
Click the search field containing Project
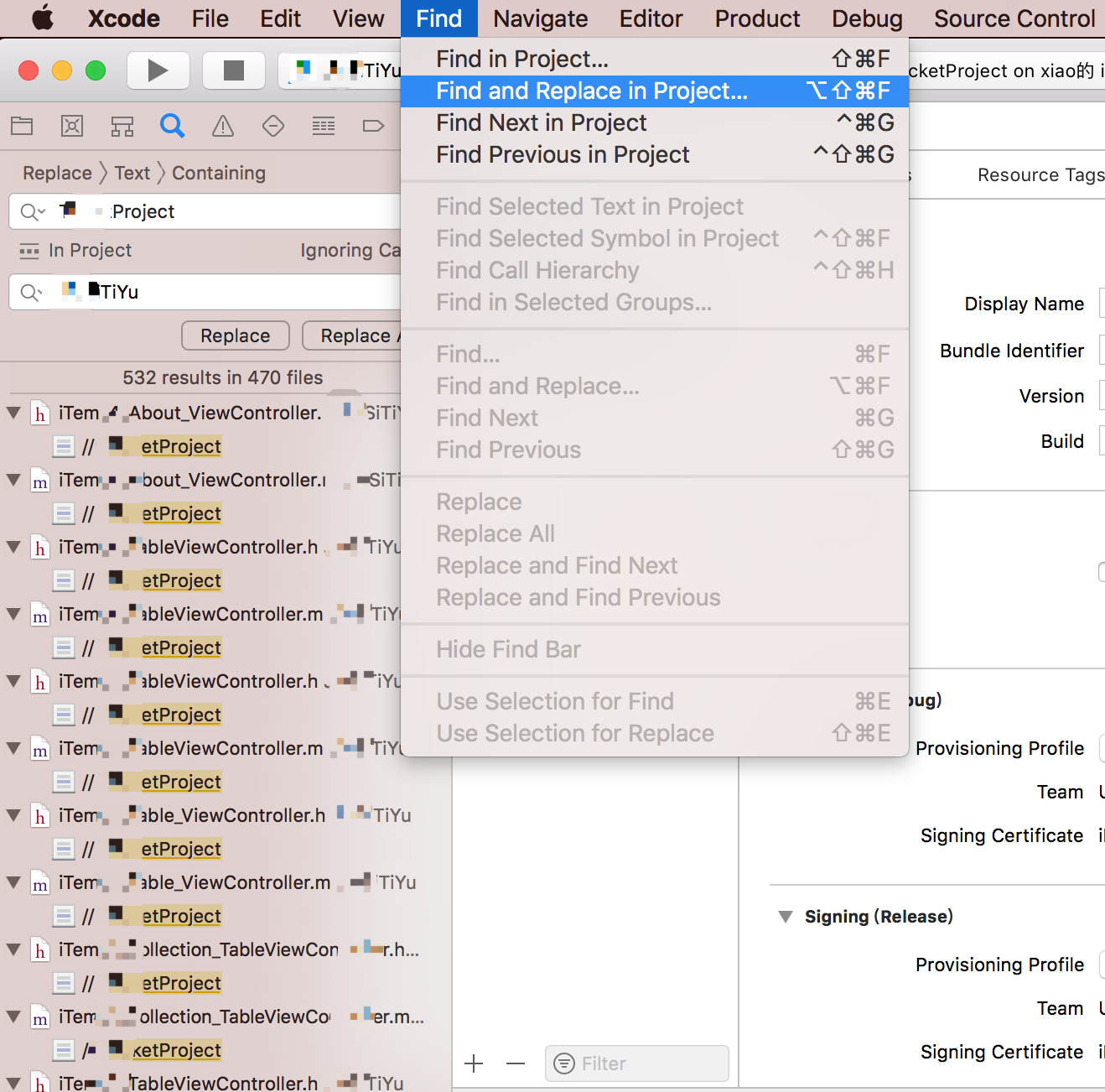(205, 211)
